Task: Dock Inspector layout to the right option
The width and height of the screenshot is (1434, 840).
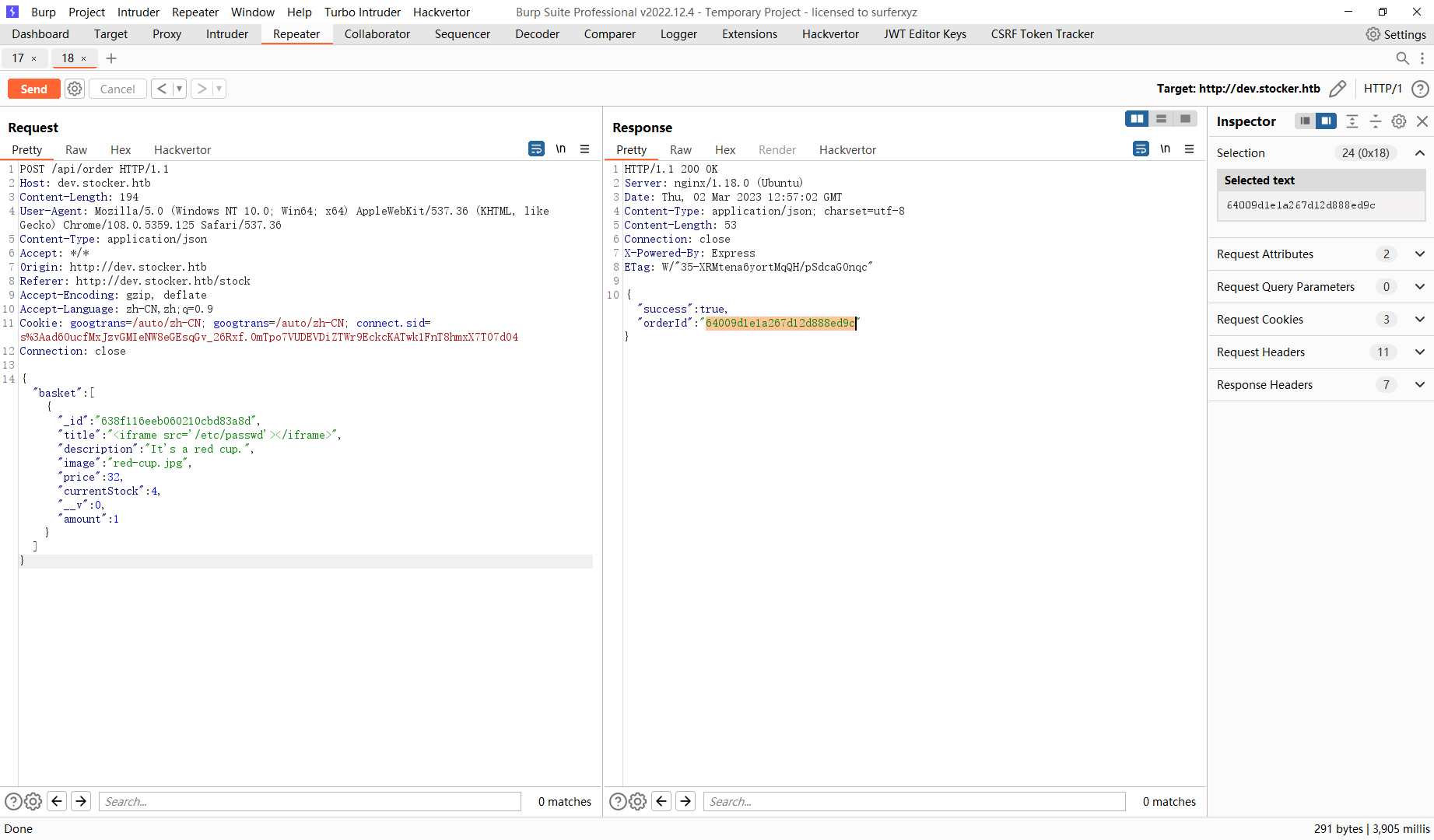Action: click(x=1327, y=121)
